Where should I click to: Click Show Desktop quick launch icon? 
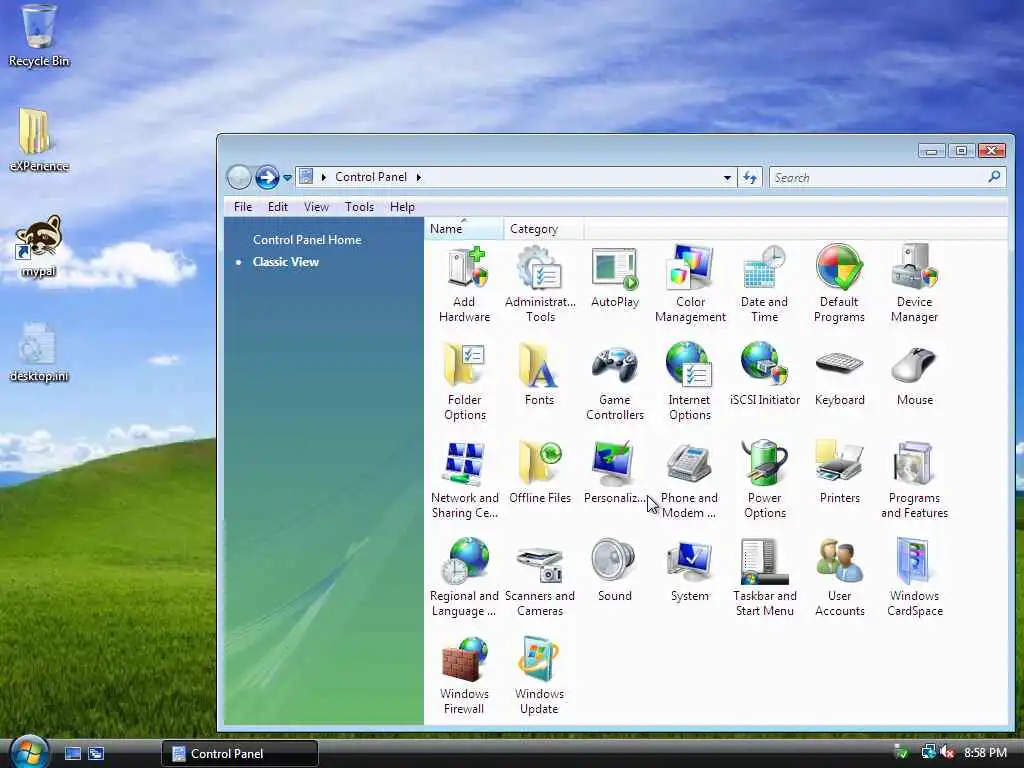click(73, 754)
